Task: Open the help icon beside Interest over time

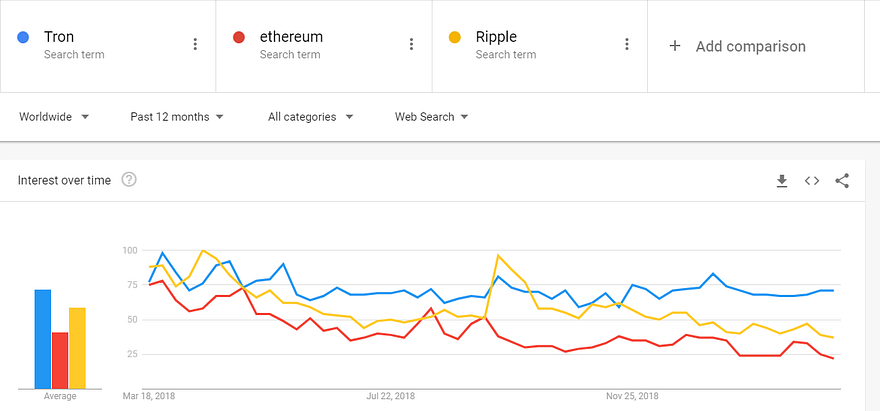Action: (129, 180)
